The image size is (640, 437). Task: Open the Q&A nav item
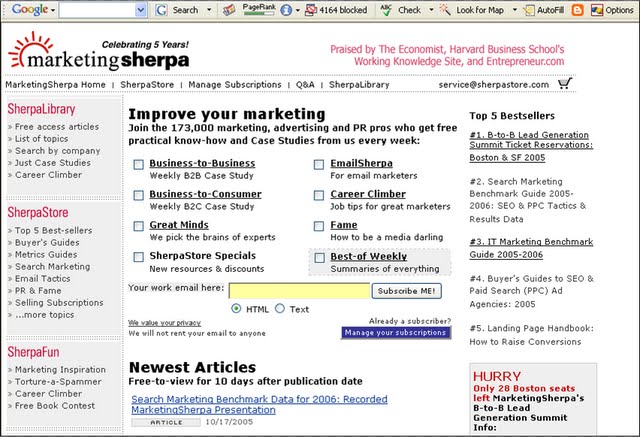(305, 85)
